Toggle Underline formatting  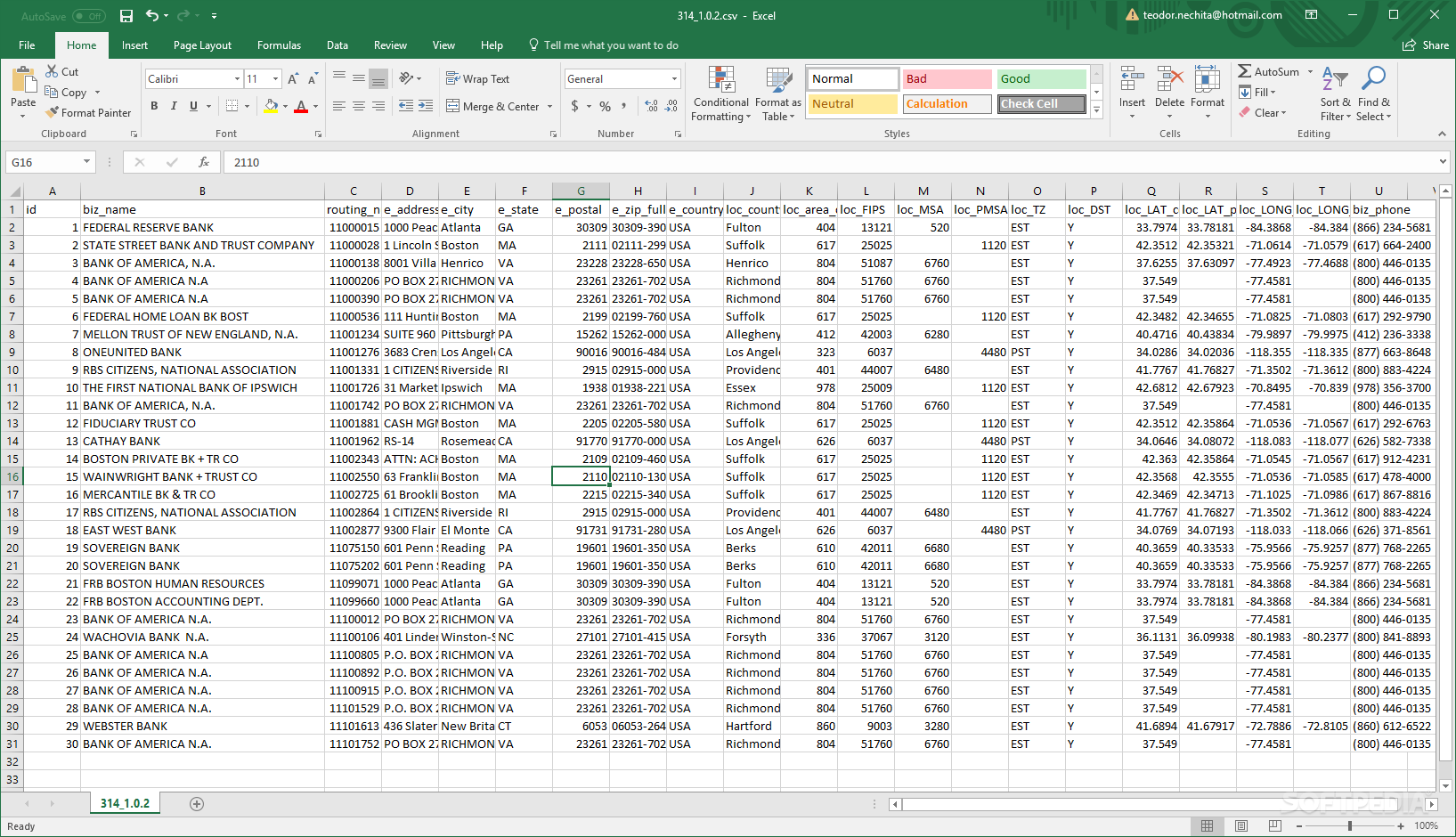(x=192, y=106)
